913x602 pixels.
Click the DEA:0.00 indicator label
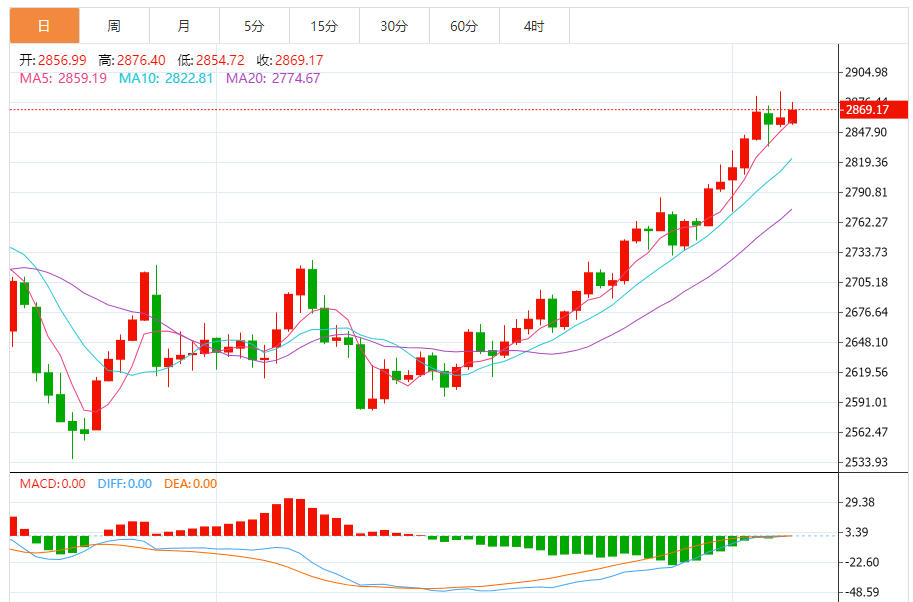190,484
